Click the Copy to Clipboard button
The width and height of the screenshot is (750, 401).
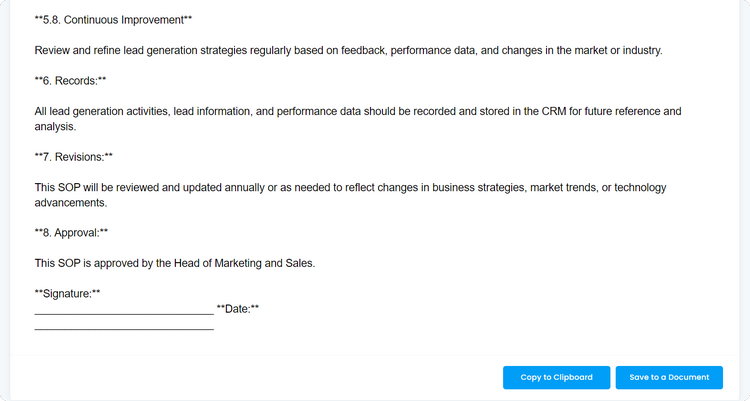pyautogui.click(x=556, y=378)
